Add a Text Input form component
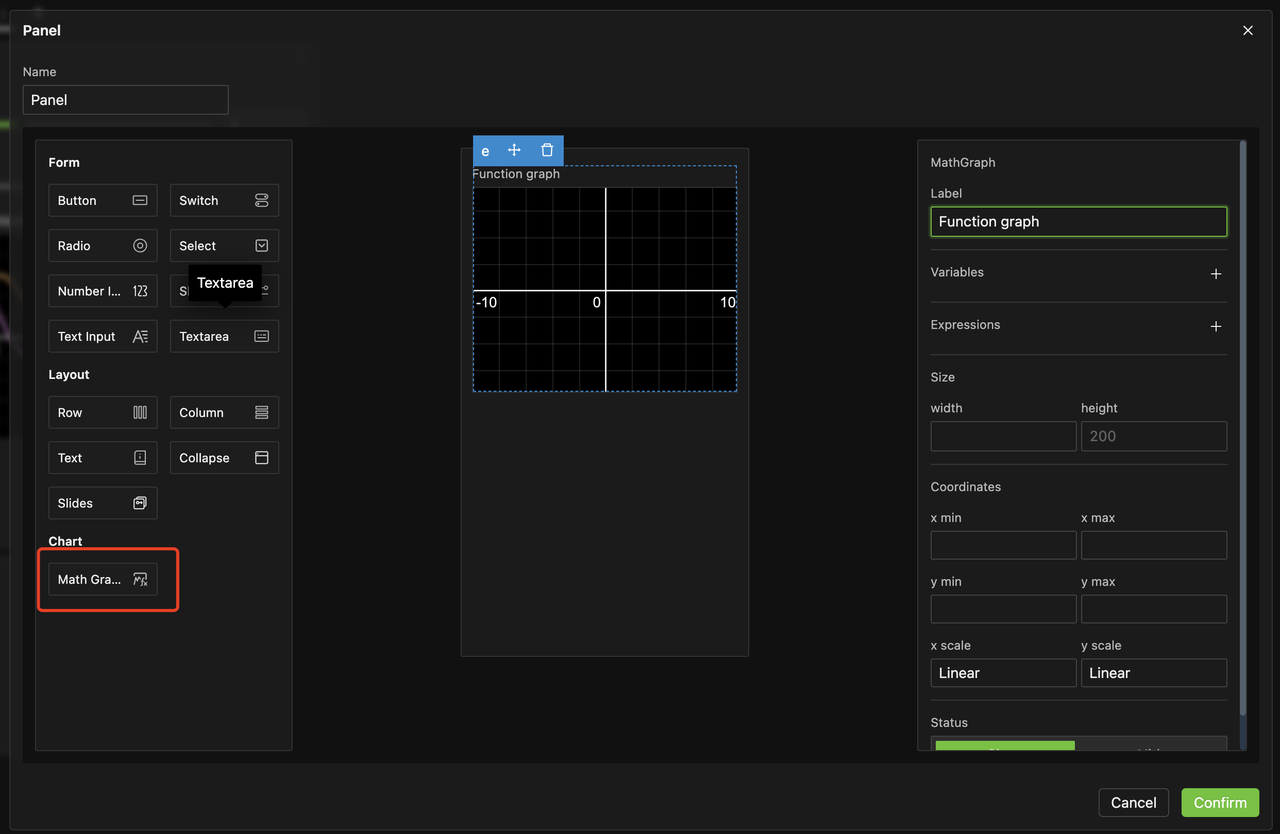The image size is (1280, 834). click(103, 336)
